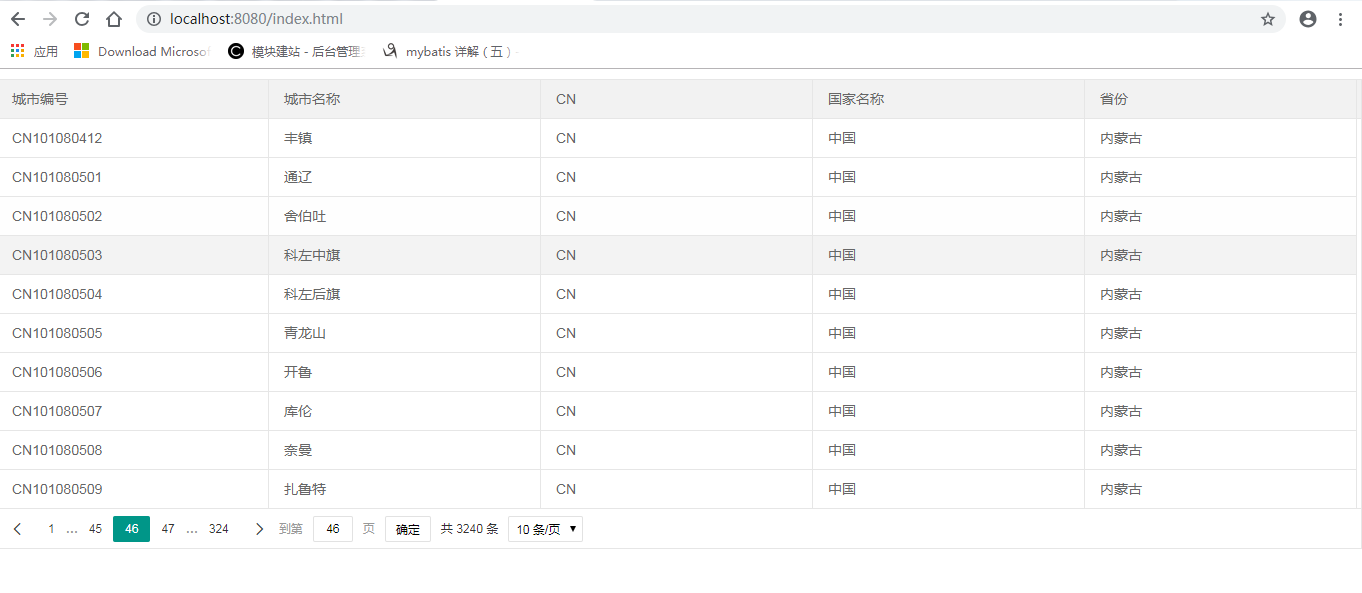Confirm page jump with 确定 button
Image resolution: width=1362 pixels, height=593 pixels.
408,529
